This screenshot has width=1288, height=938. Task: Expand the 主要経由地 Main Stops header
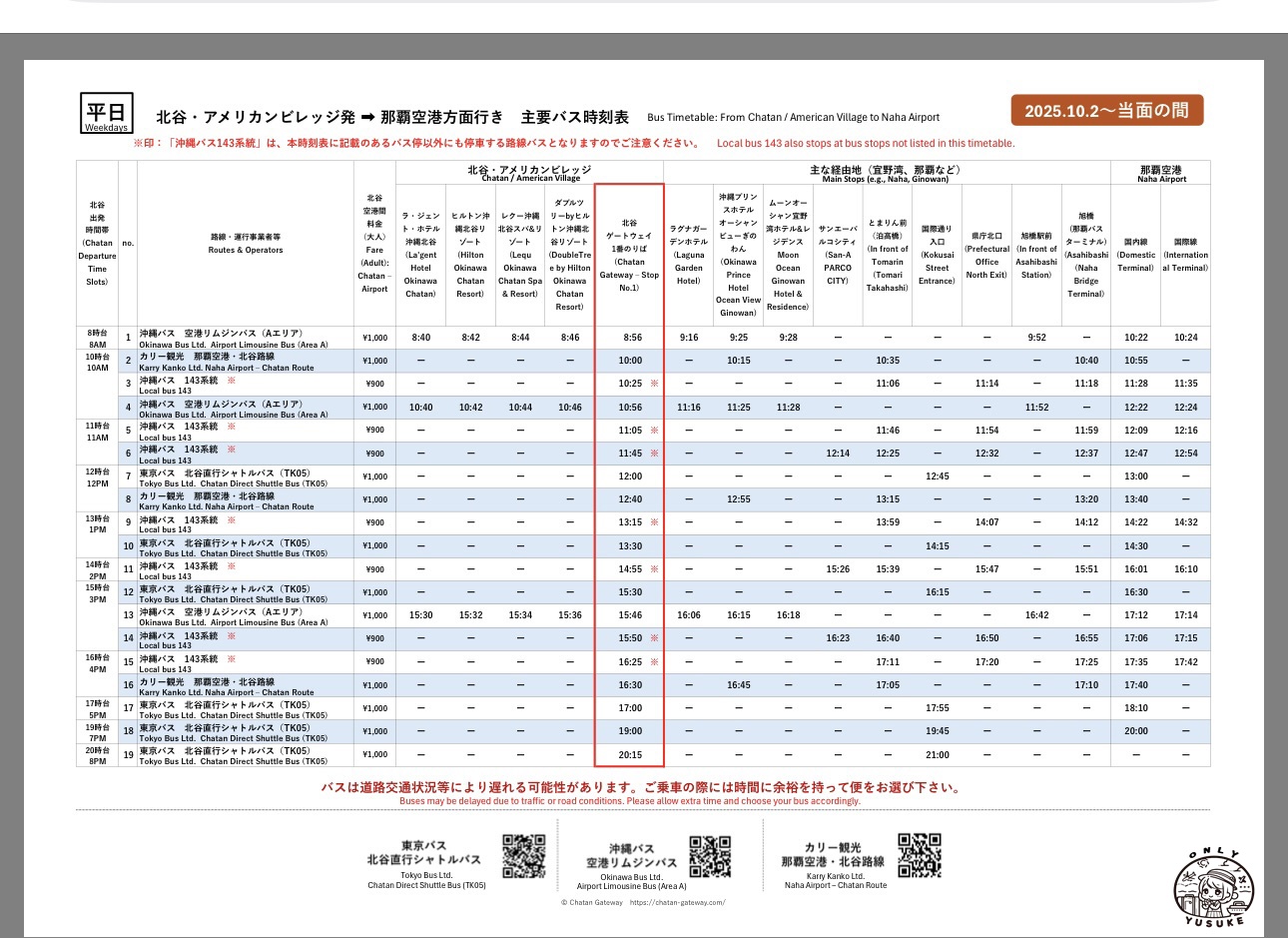pos(888,171)
